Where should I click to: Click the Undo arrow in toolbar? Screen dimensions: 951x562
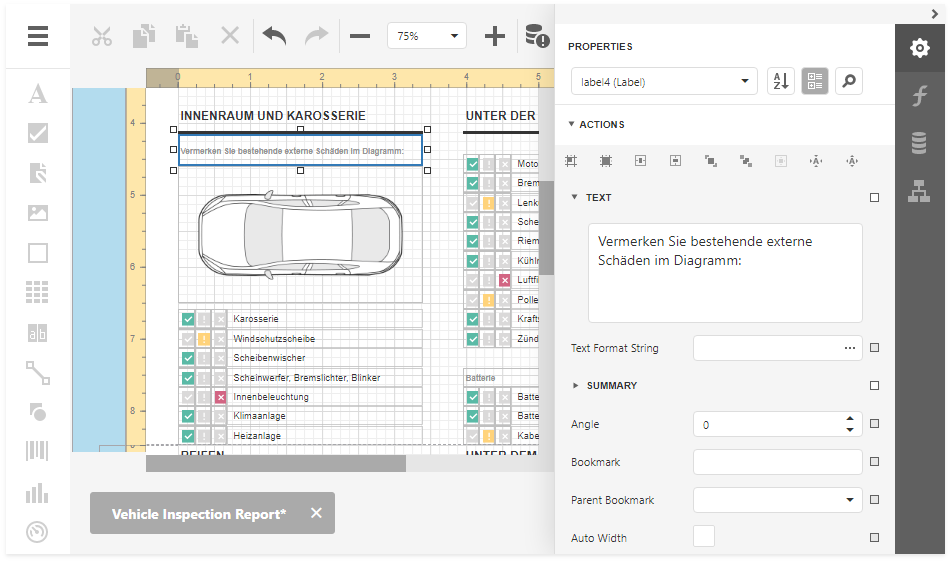point(274,36)
